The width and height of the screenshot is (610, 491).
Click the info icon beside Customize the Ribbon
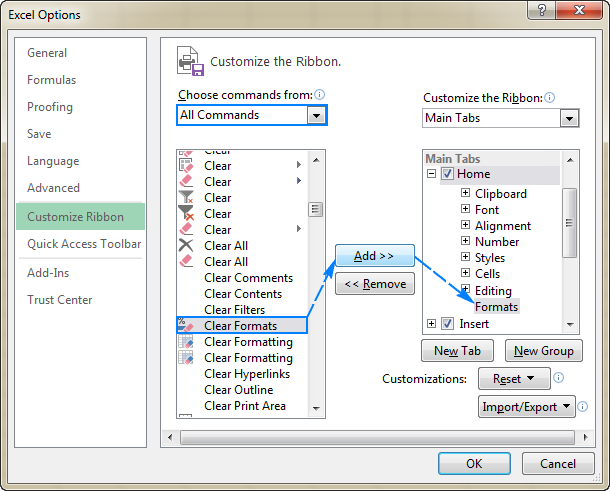tap(550, 98)
